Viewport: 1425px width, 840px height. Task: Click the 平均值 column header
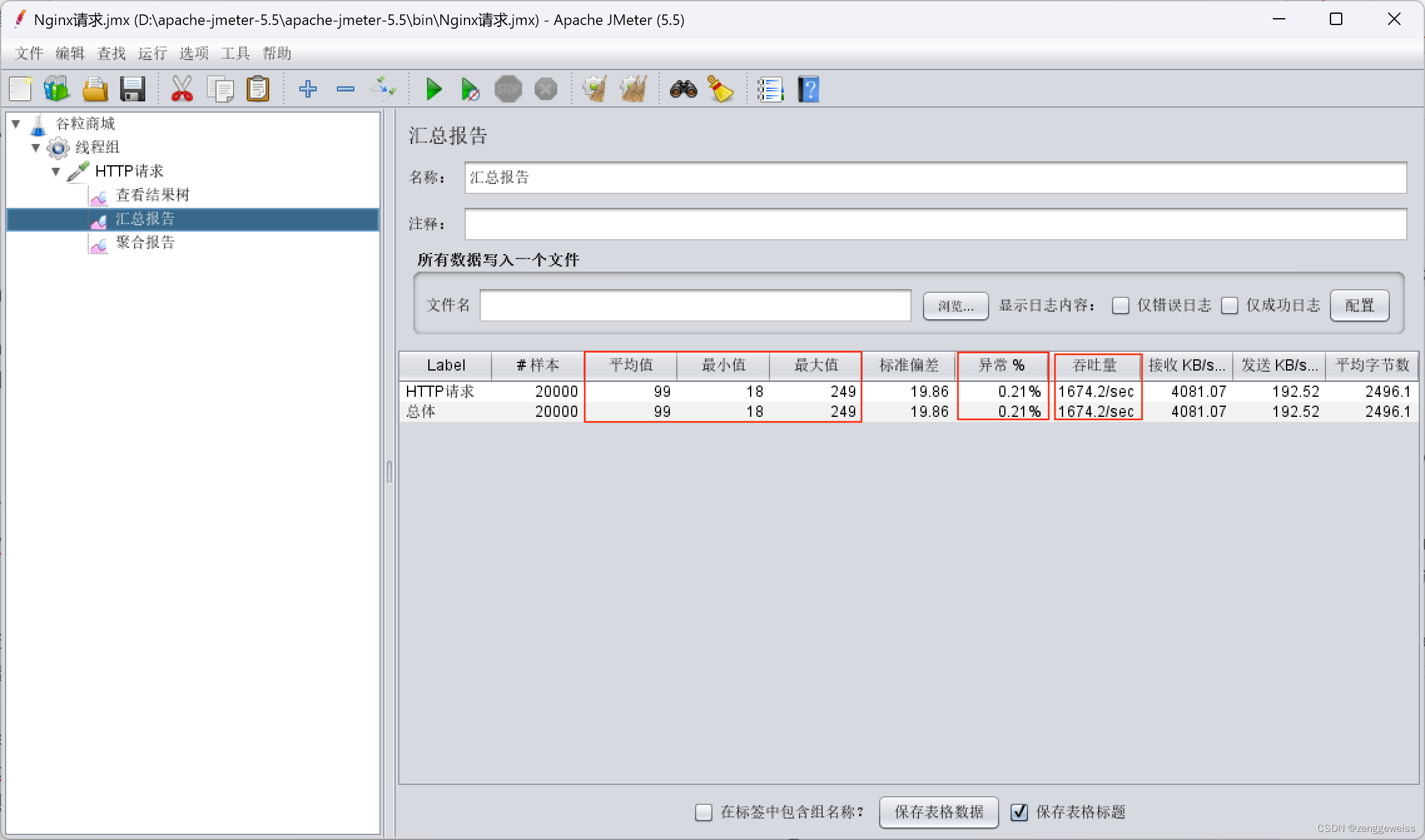[630, 366]
